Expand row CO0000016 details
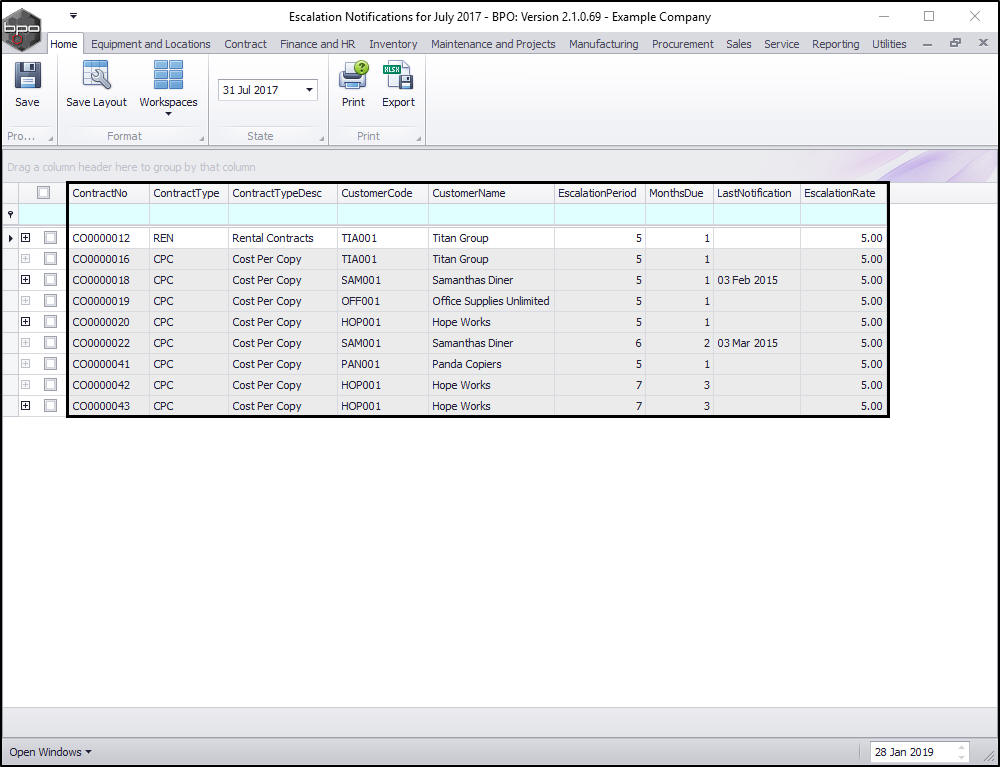The image size is (1000, 767). pyautogui.click(x=26, y=259)
